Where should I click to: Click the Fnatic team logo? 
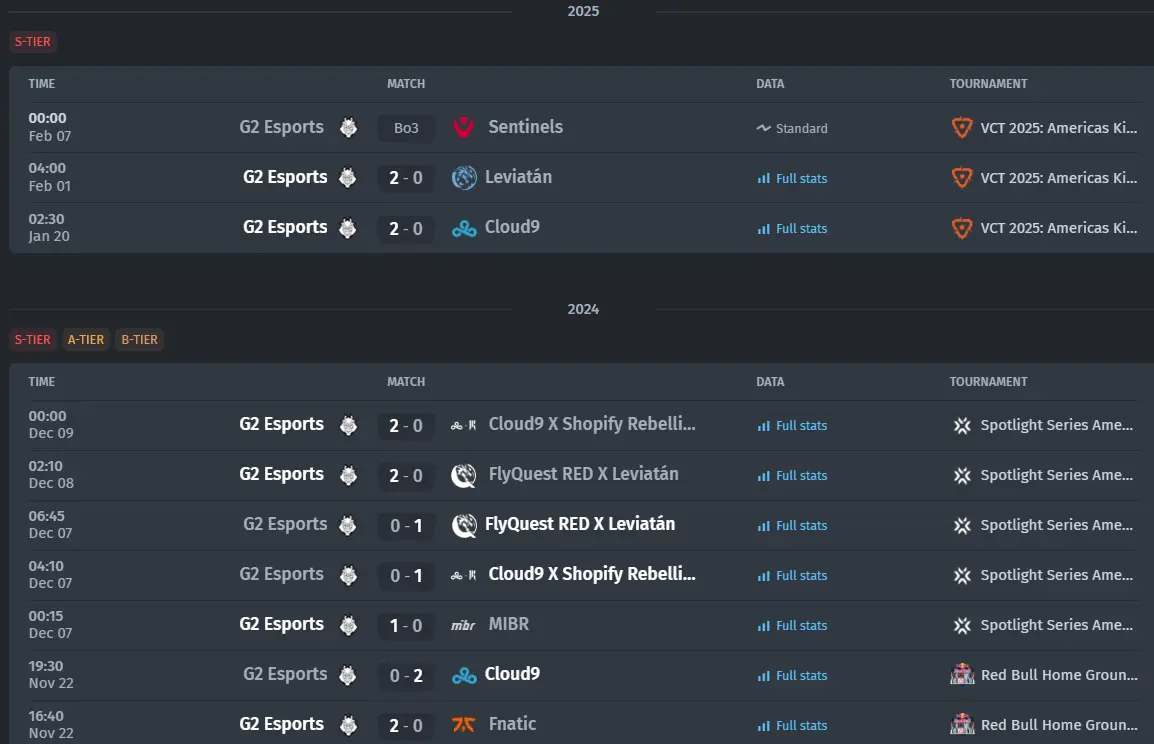point(464,725)
